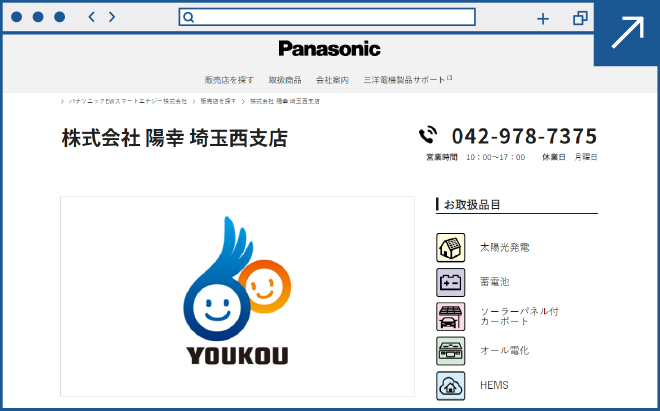660x411 pixels.
Task: Click the magnifier icon in address bar
Action: 189,17
